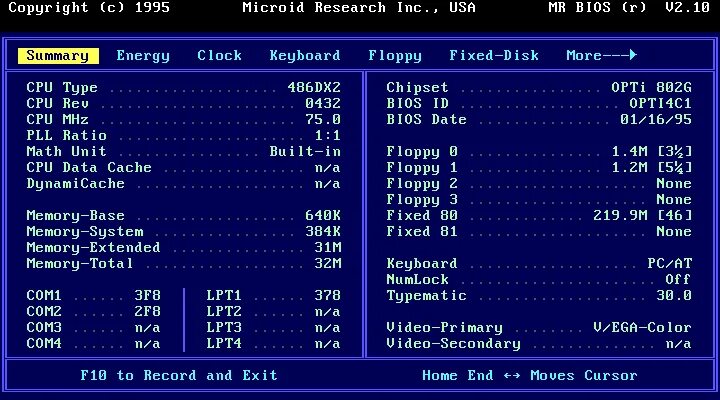Image resolution: width=720 pixels, height=400 pixels.
Task: Click the CPU Data Cache row label
Action: pos(89,167)
